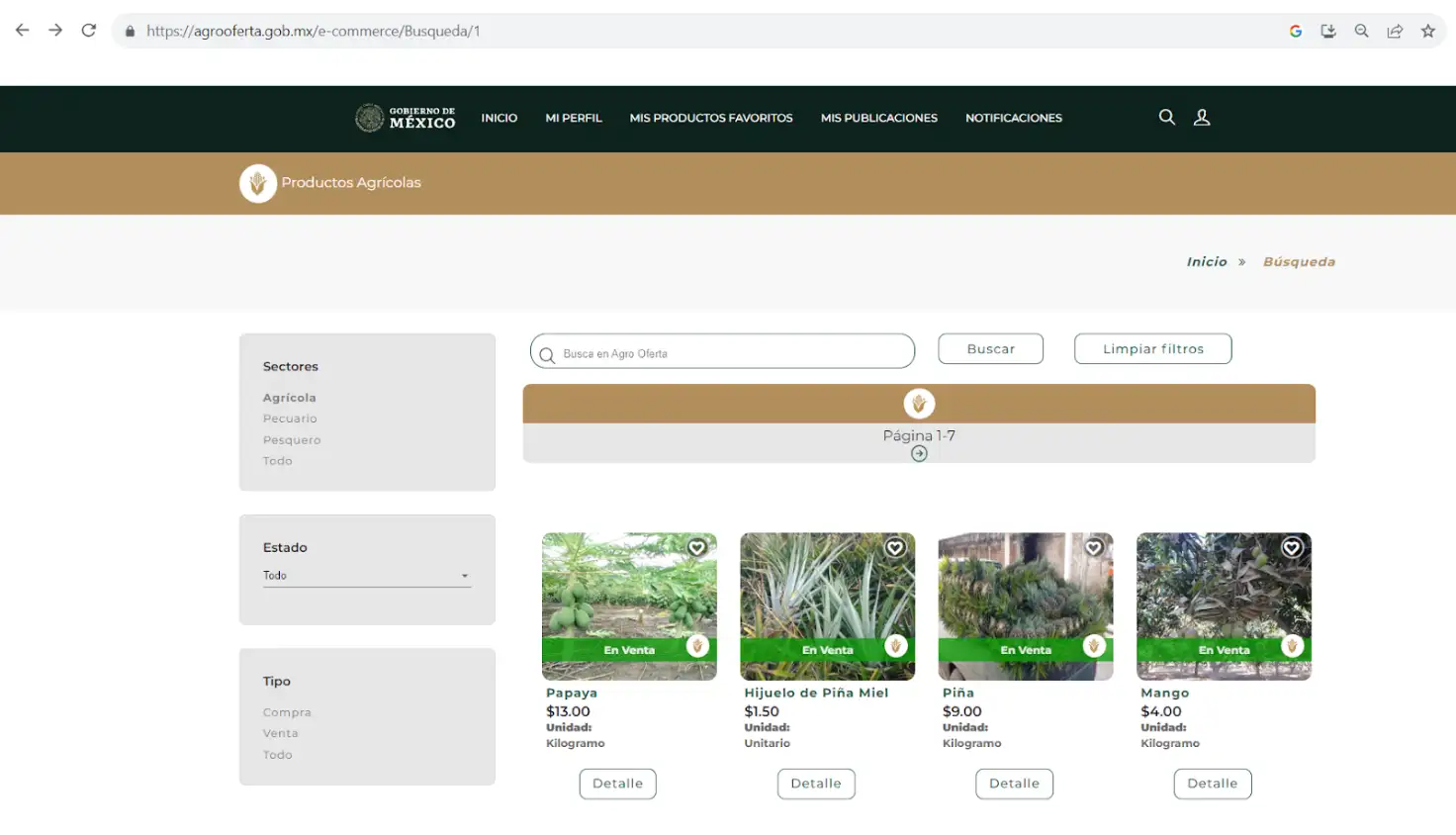Reload the Agro Oferta page

pyautogui.click(x=88, y=30)
